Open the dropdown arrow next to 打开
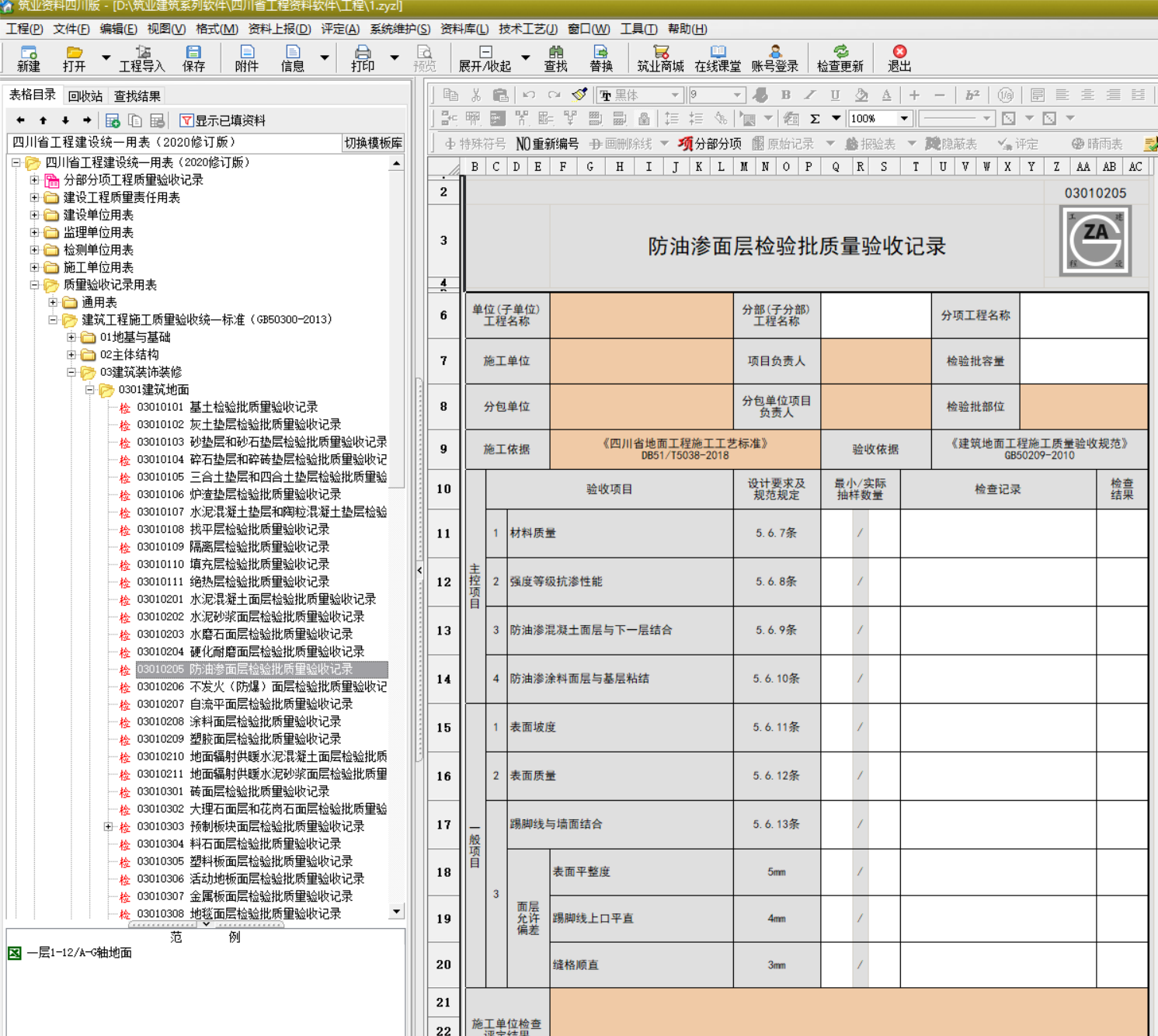 click(x=106, y=58)
